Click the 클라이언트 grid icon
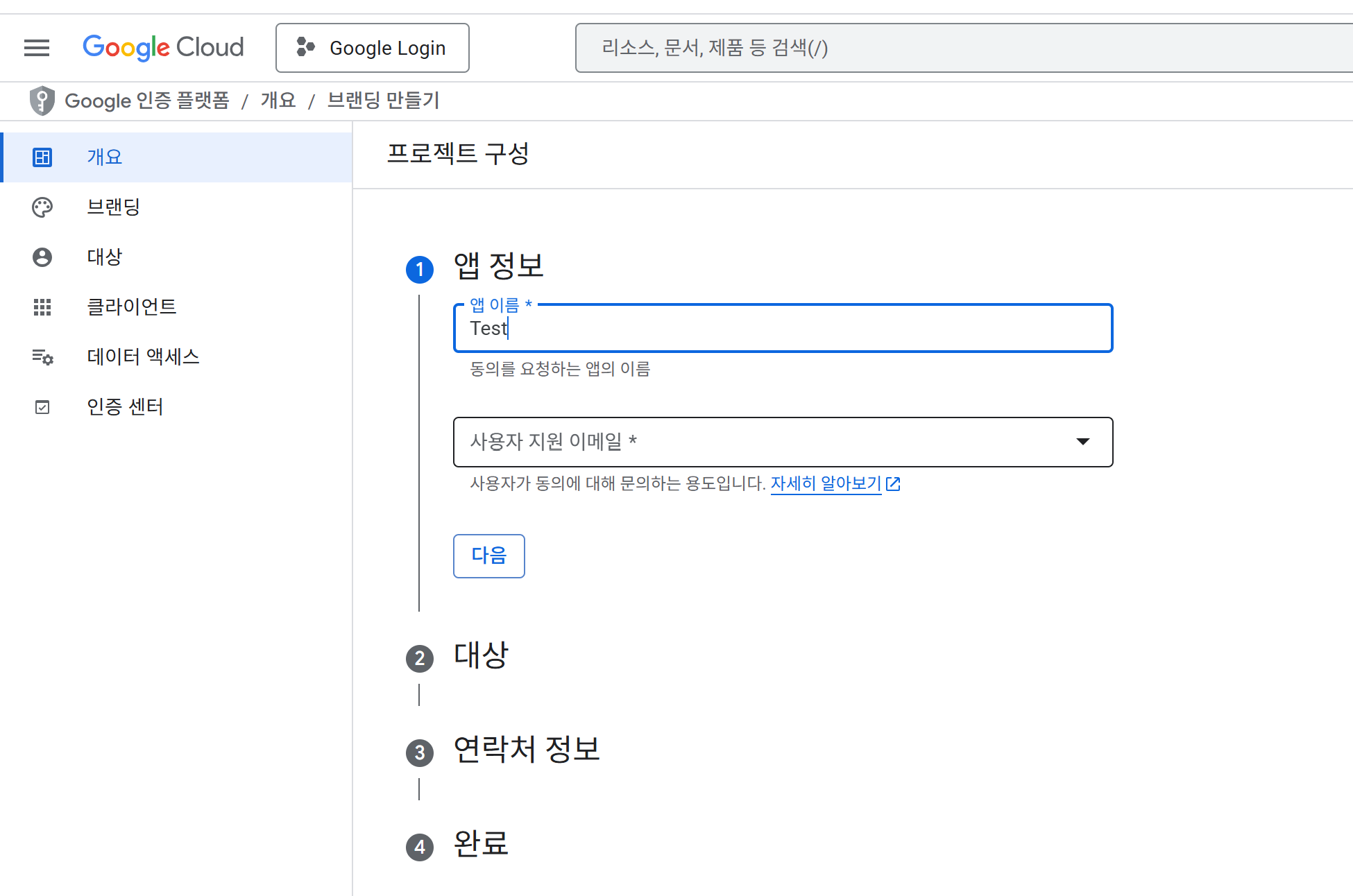The height and width of the screenshot is (896, 1353). point(42,307)
